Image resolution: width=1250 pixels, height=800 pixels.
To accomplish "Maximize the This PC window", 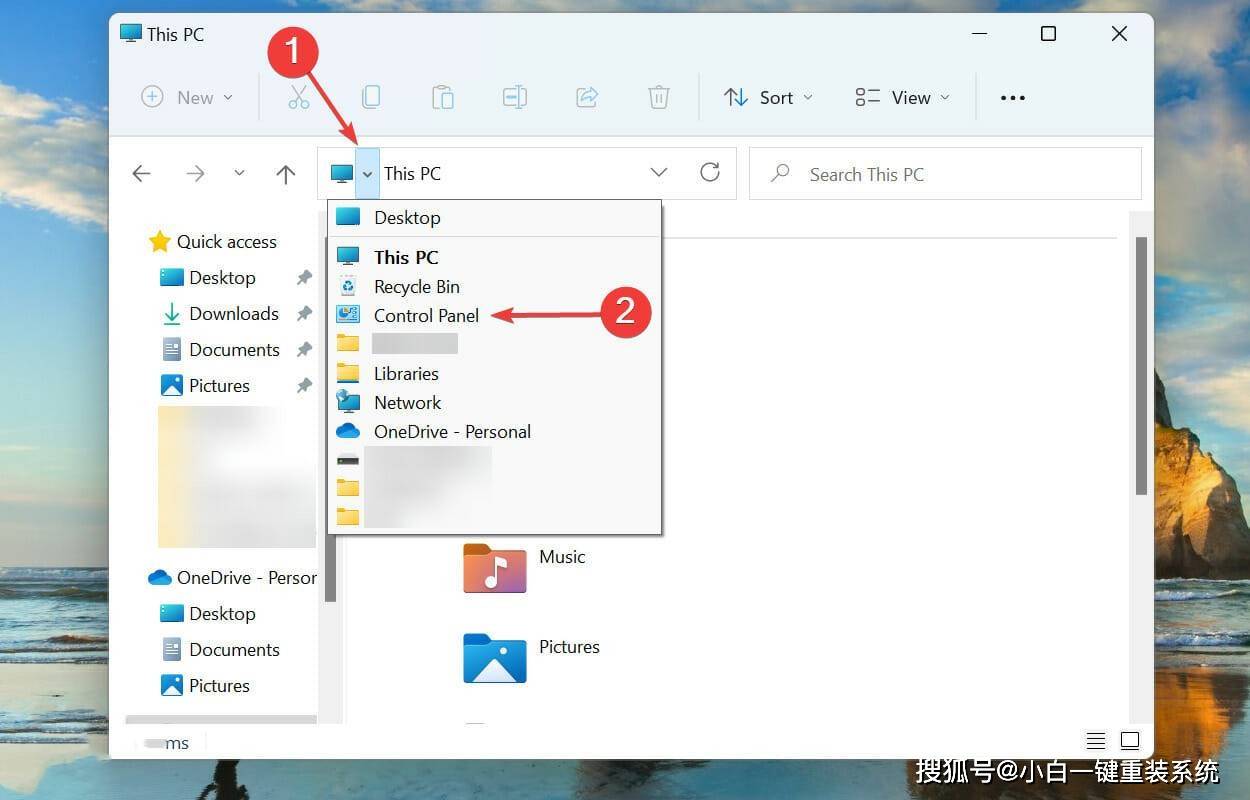I will [1048, 34].
